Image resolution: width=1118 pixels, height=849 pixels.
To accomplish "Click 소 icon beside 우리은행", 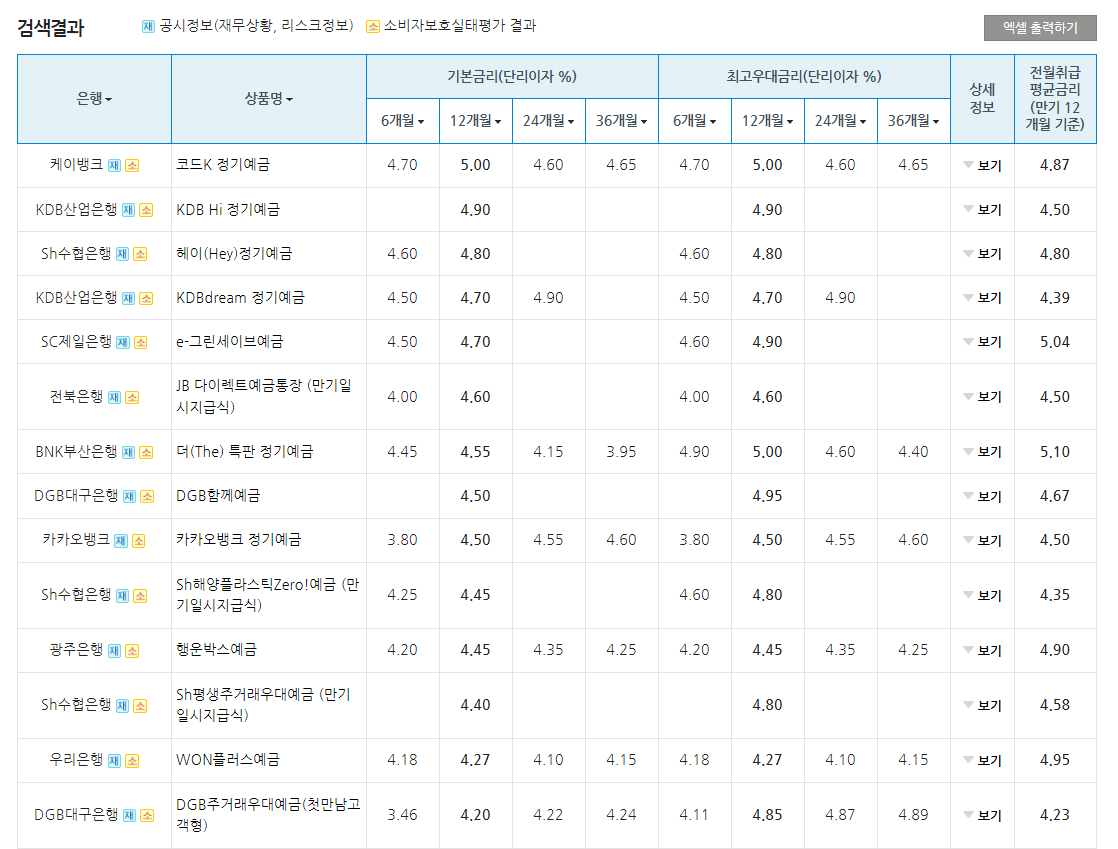I will (x=132, y=761).
